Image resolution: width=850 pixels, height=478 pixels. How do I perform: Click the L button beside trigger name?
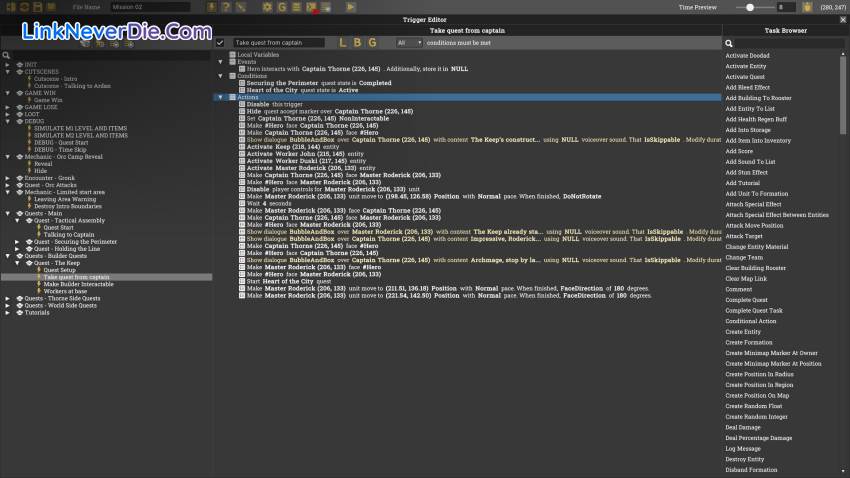point(343,43)
